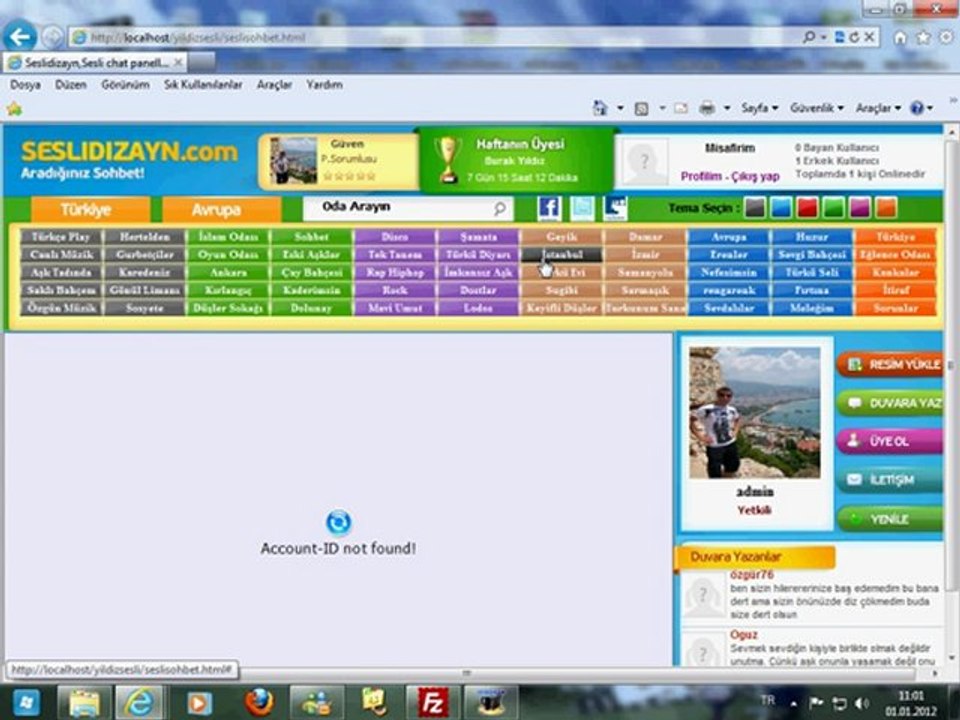Click the RESİM YÜKLE button
This screenshot has height=720, width=960.
[889, 364]
